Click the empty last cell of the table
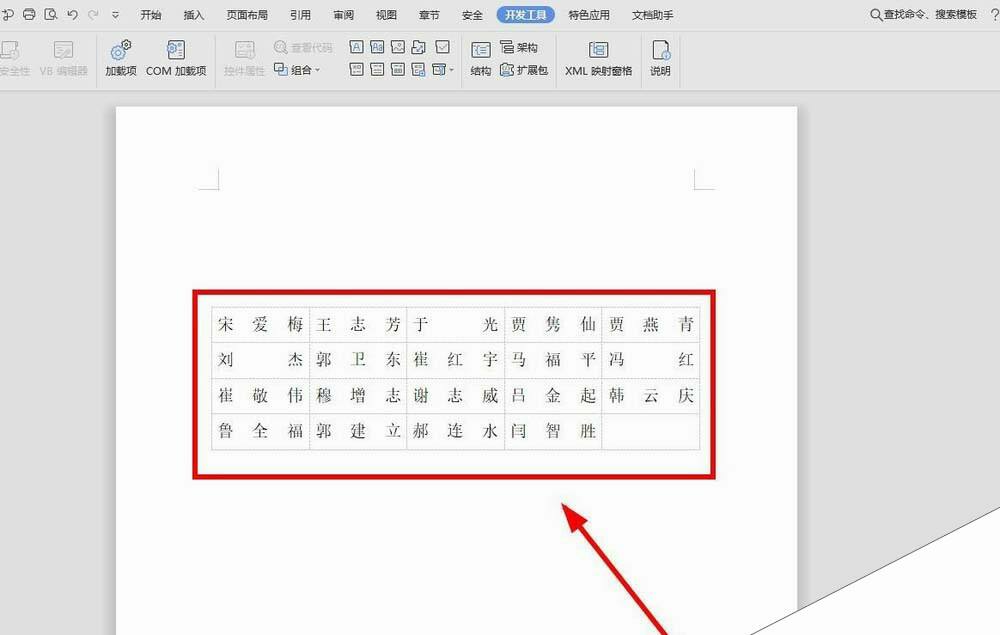Screen dimensions: 1000x635 point(651,431)
